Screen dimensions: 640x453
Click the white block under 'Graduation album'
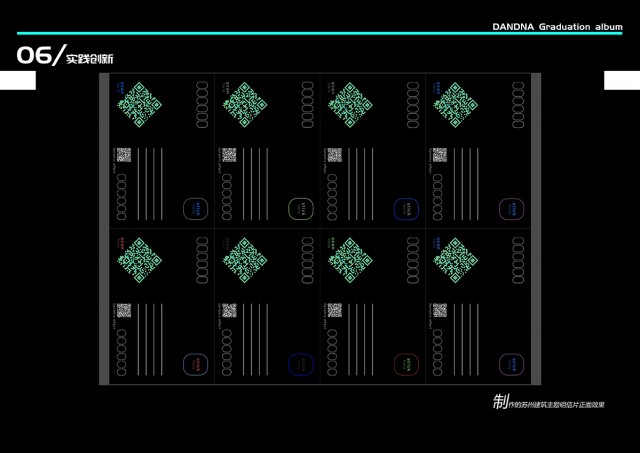[622, 80]
